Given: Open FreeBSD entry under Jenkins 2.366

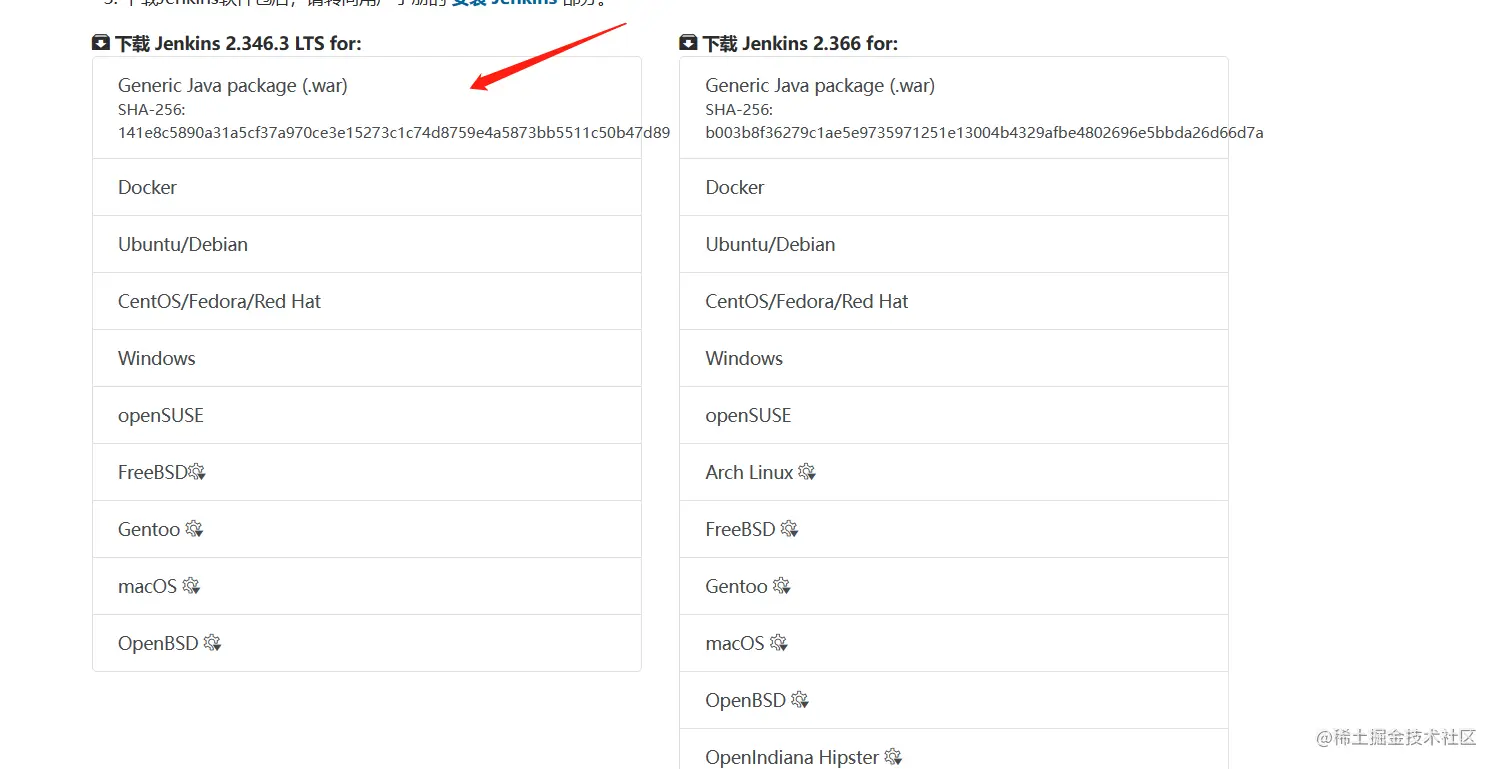Looking at the screenshot, I should [x=954, y=529].
